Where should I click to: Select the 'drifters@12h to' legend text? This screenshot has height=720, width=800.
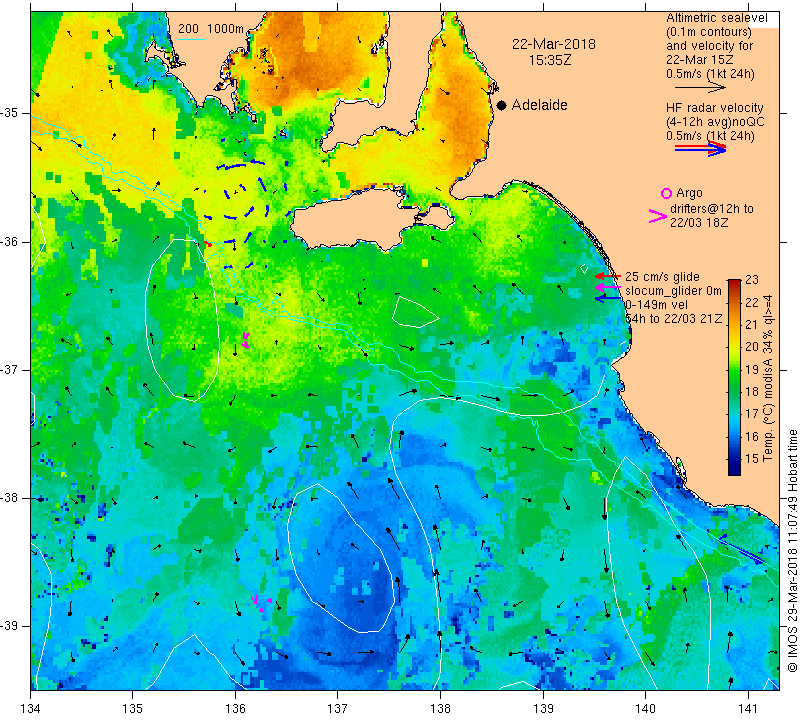point(711,209)
